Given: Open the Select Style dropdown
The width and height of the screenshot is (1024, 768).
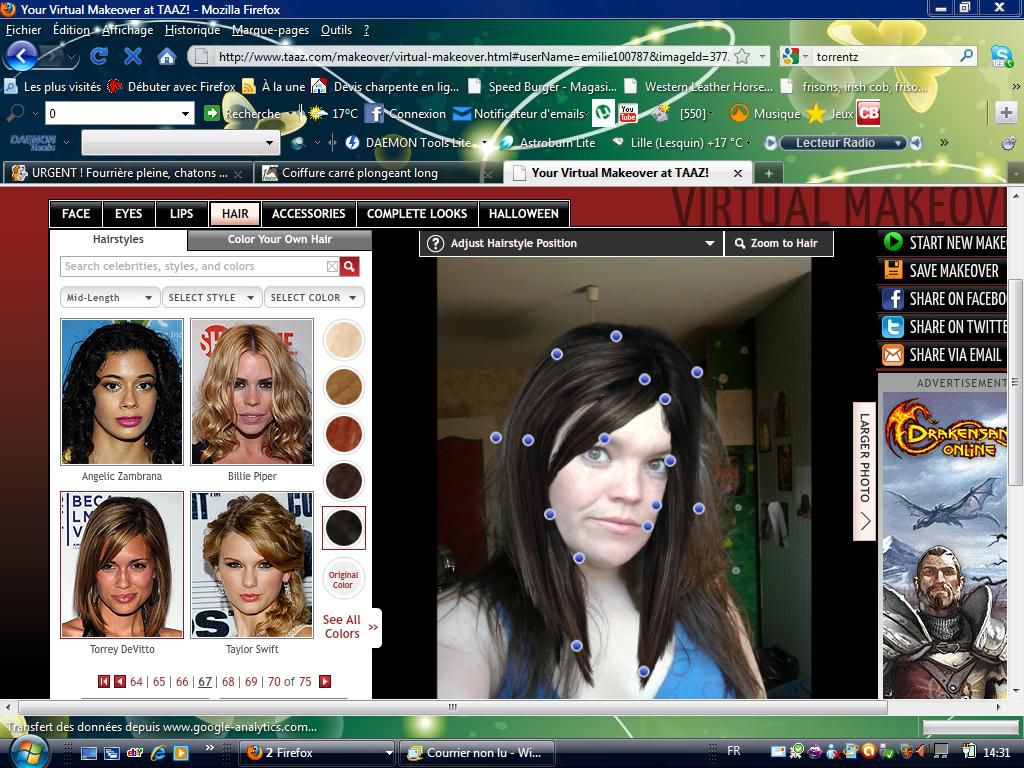Looking at the screenshot, I should (x=211, y=297).
